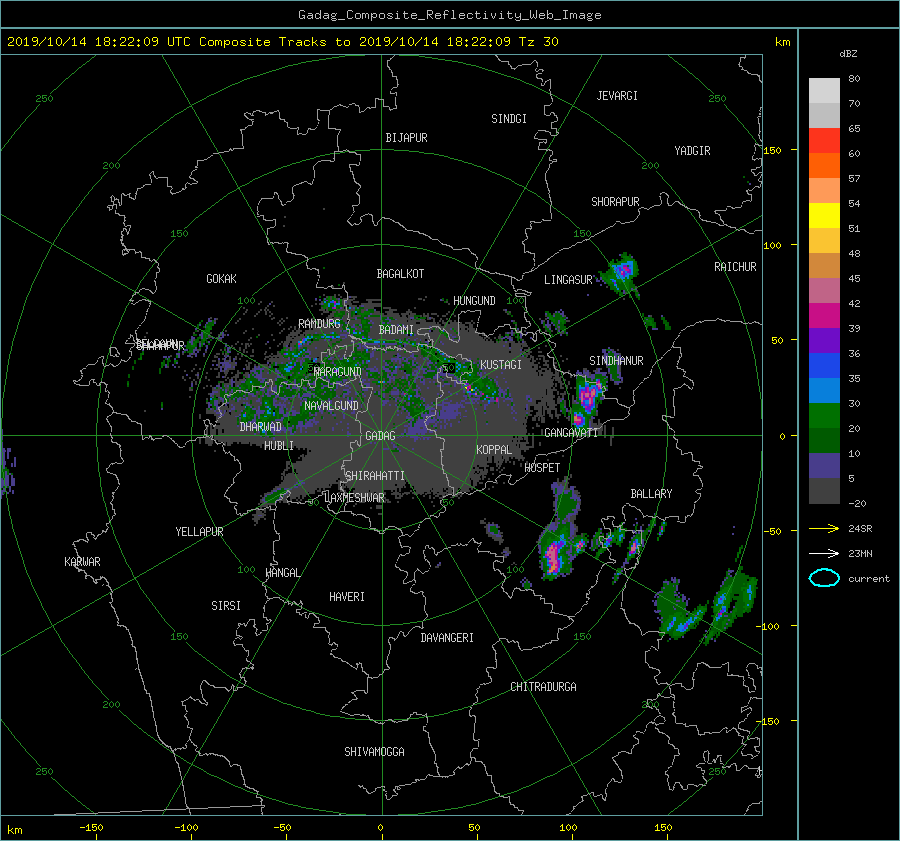The width and height of the screenshot is (900, 841).
Task: Click the white 23MN arrow legend icon
Action: click(824, 553)
